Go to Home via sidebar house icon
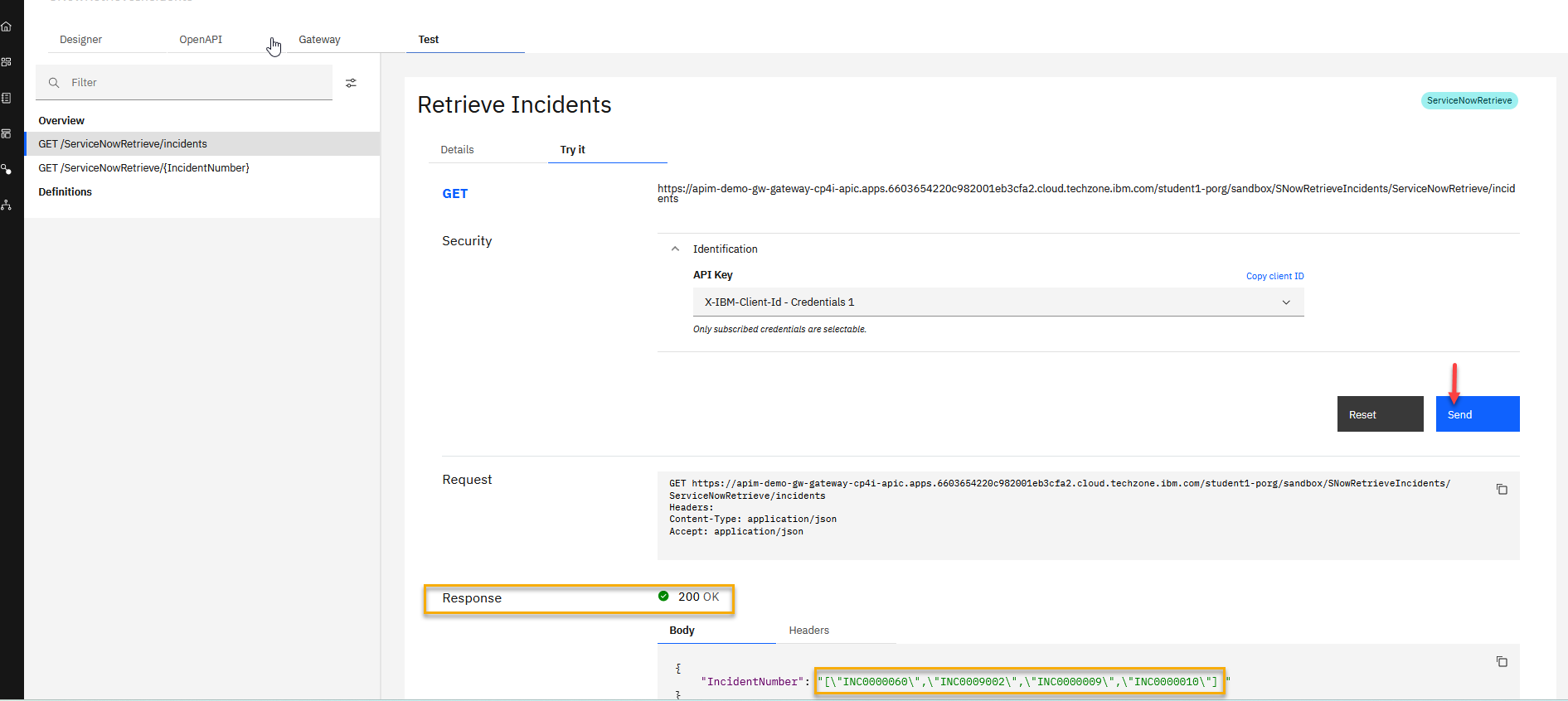 7,27
